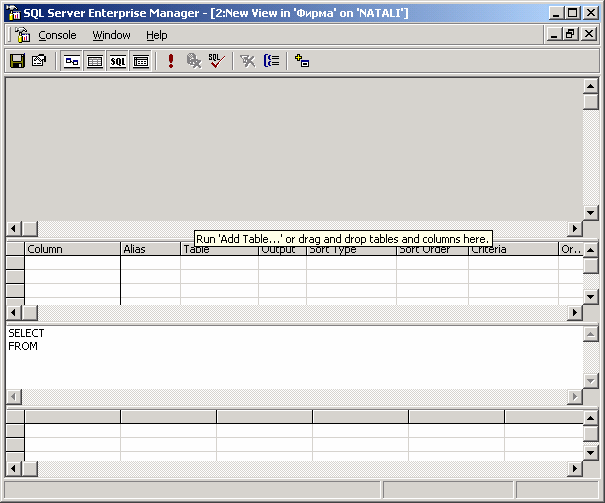Open the Help menu
This screenshot has height=503, width=605.
[x=157, y=35]
